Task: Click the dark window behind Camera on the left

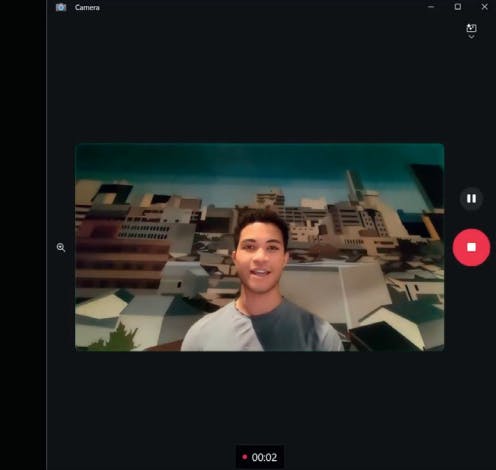Action: [x=23, y=235]
